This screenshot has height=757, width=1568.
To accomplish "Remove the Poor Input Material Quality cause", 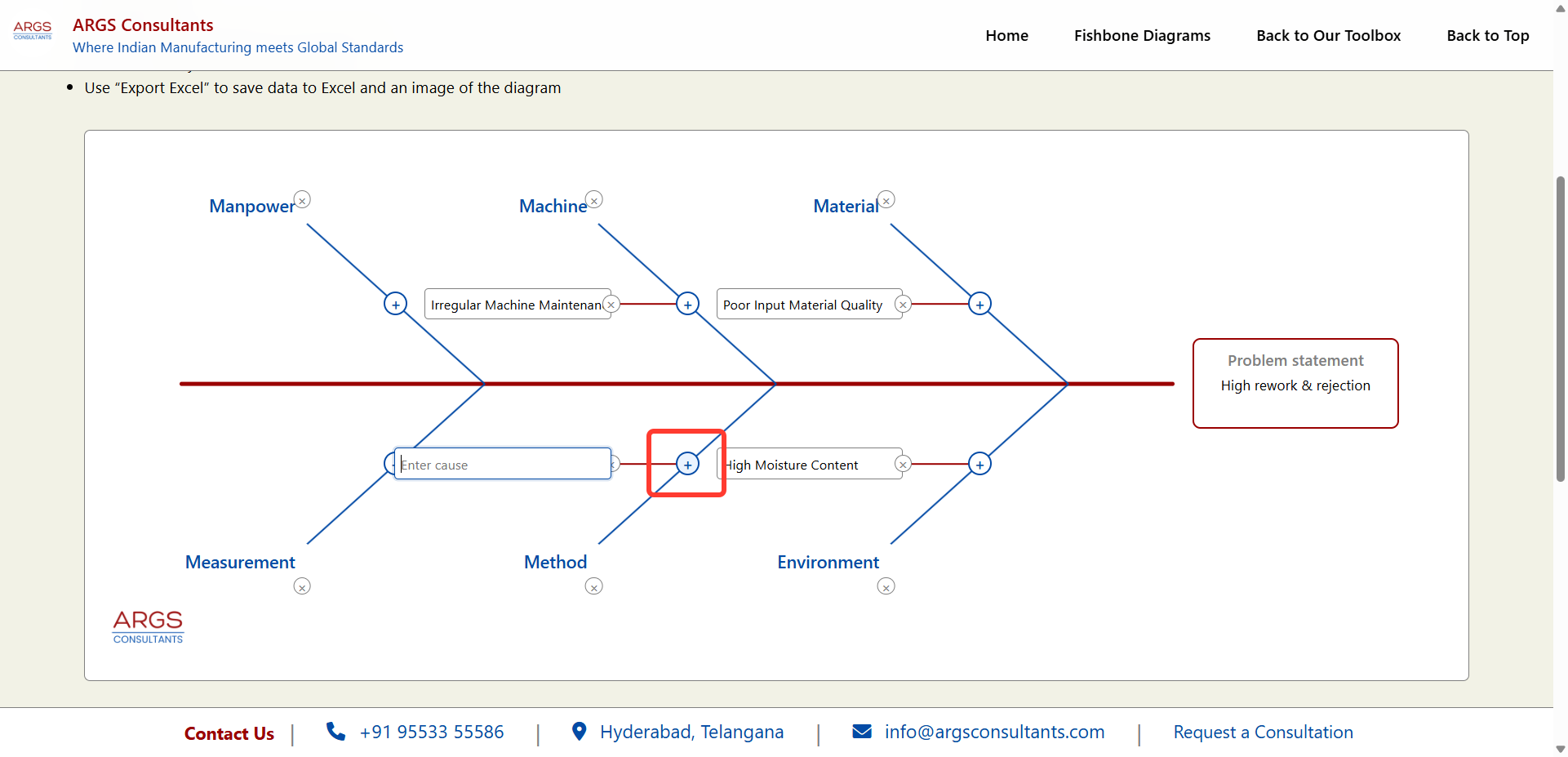I will 903,305.
